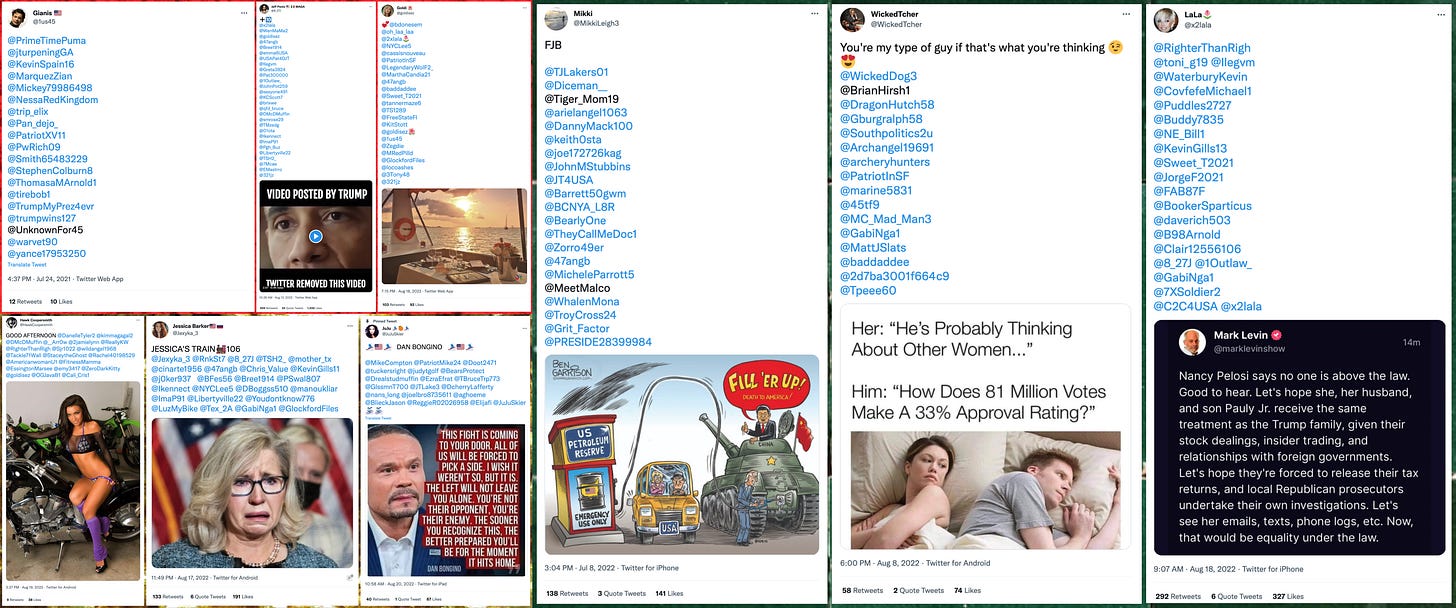Click the Translate Tweet link
The height and width of the screenshot is (608, 1456).
(28, 266)
